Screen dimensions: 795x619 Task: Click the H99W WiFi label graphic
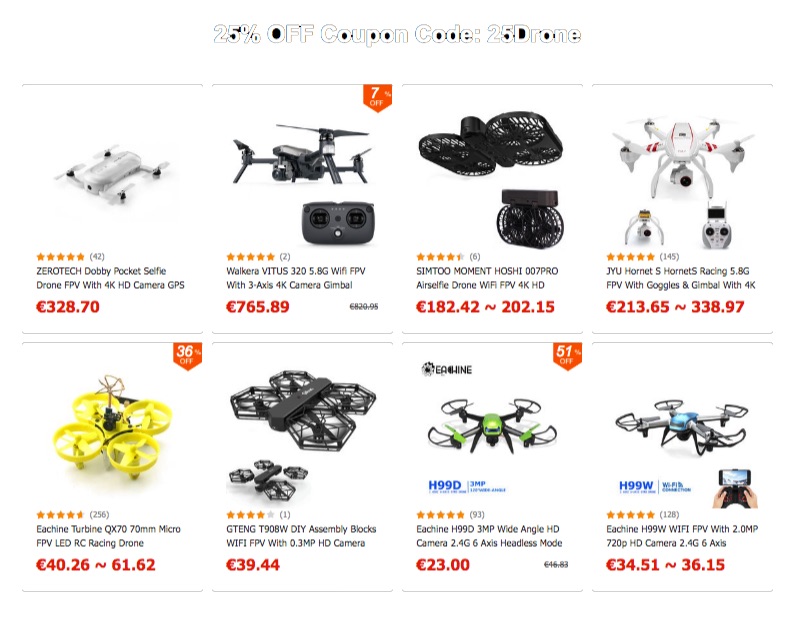(x=655, y=487)
